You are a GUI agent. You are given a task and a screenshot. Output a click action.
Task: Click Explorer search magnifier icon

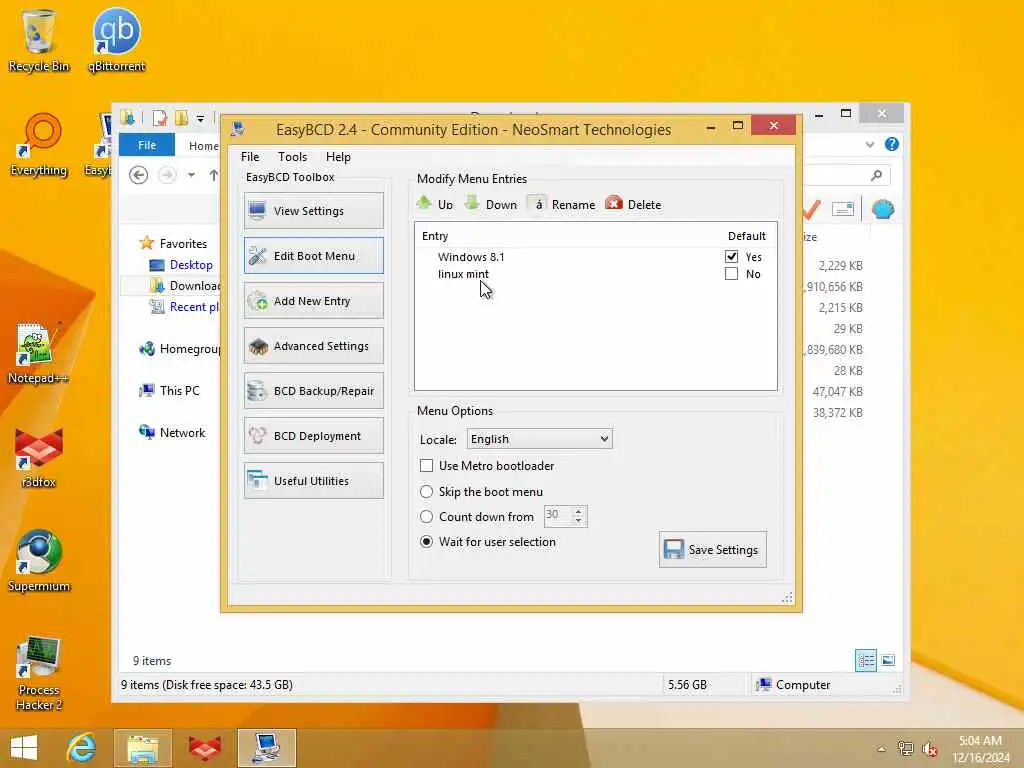click(x=876, y=175)
